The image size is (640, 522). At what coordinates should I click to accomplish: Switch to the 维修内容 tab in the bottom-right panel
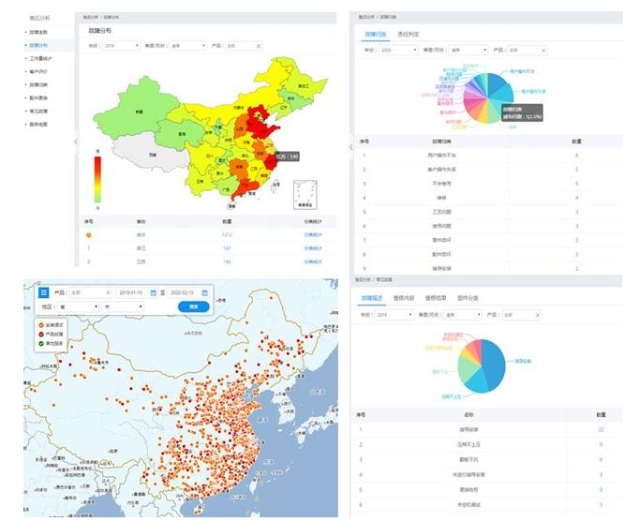pyautogui.click(x=405, y=298)
